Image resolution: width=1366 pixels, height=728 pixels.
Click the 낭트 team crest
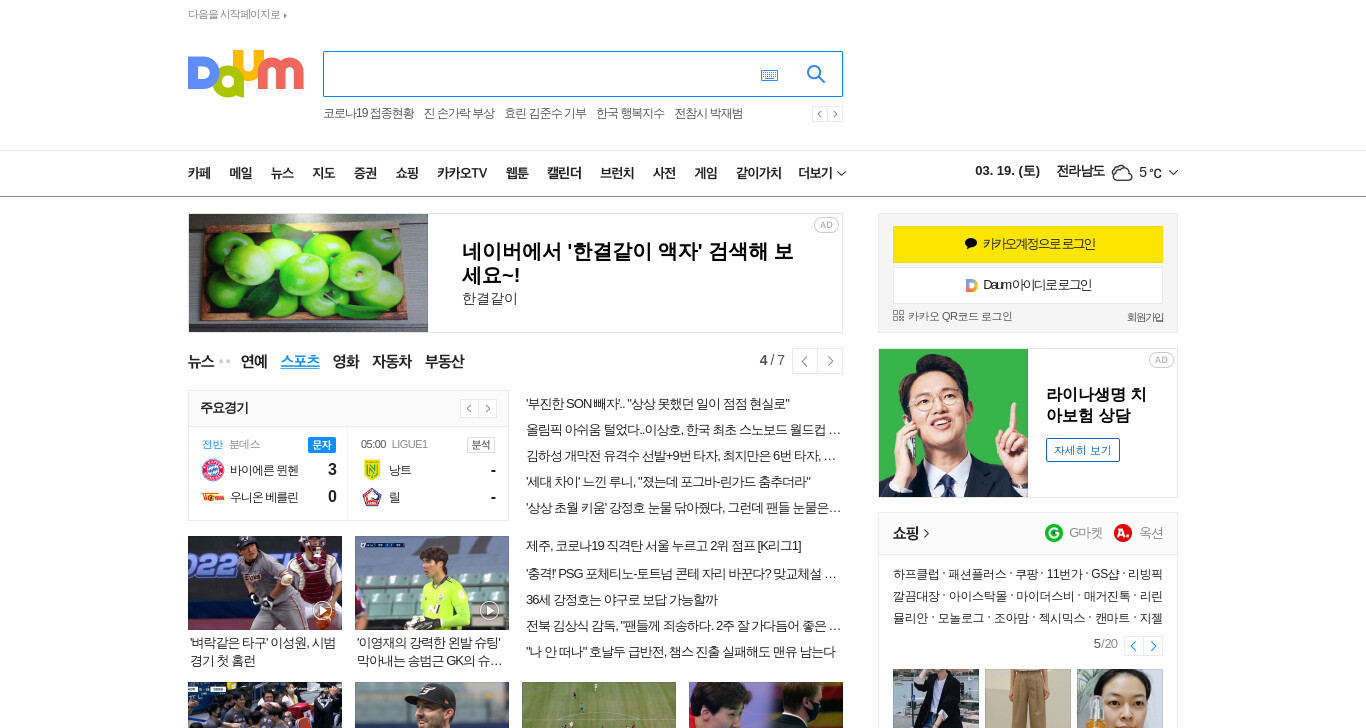pyautogui.click(x=372, y=470)
